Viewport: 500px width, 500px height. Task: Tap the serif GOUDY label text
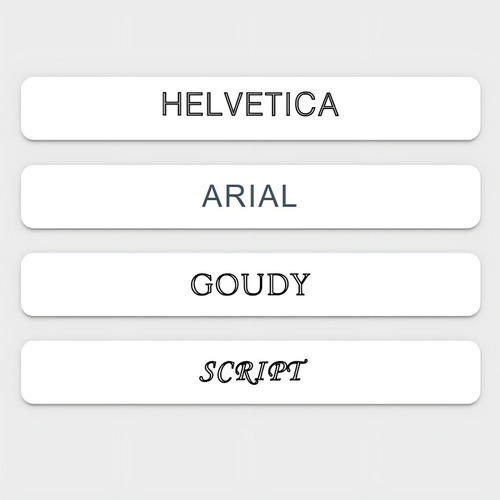pos(250,284)
